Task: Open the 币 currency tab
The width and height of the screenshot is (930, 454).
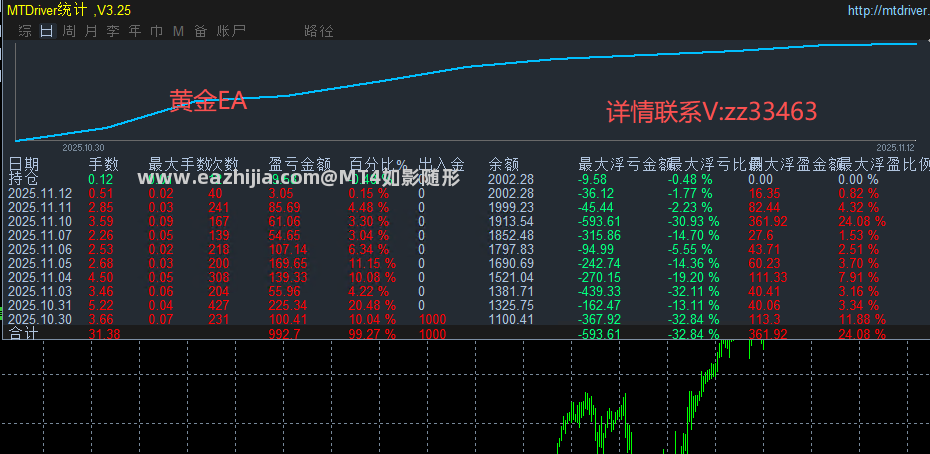Action: (157, 31)
